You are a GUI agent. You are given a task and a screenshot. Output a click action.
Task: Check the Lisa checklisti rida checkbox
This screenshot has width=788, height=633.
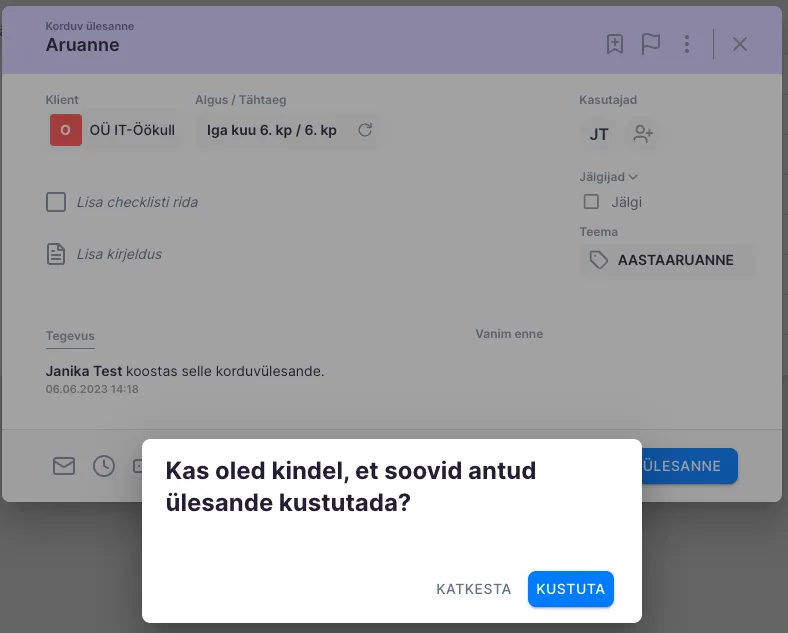pos(56,202)
